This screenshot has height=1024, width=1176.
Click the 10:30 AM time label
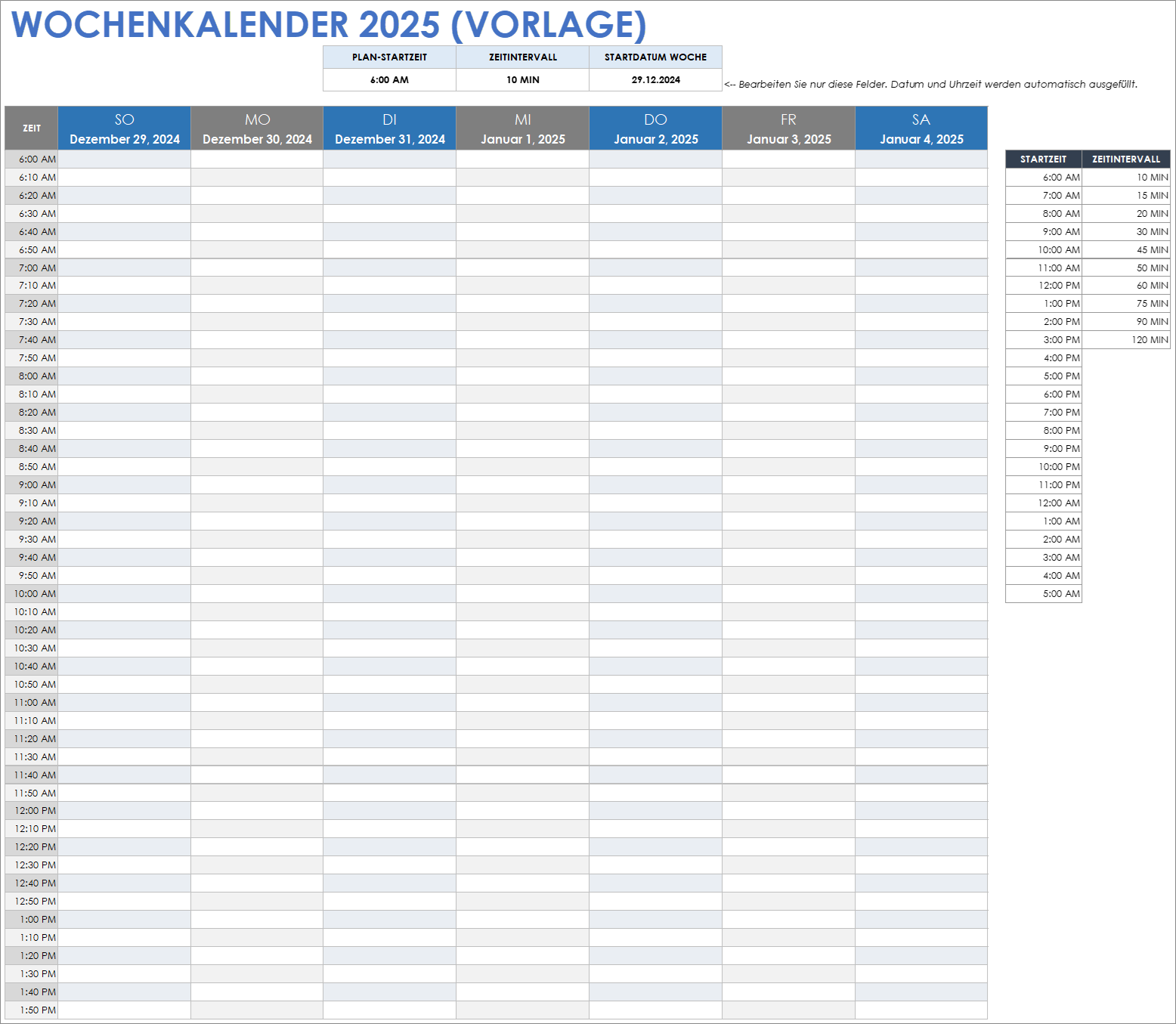tap(32, 648)
